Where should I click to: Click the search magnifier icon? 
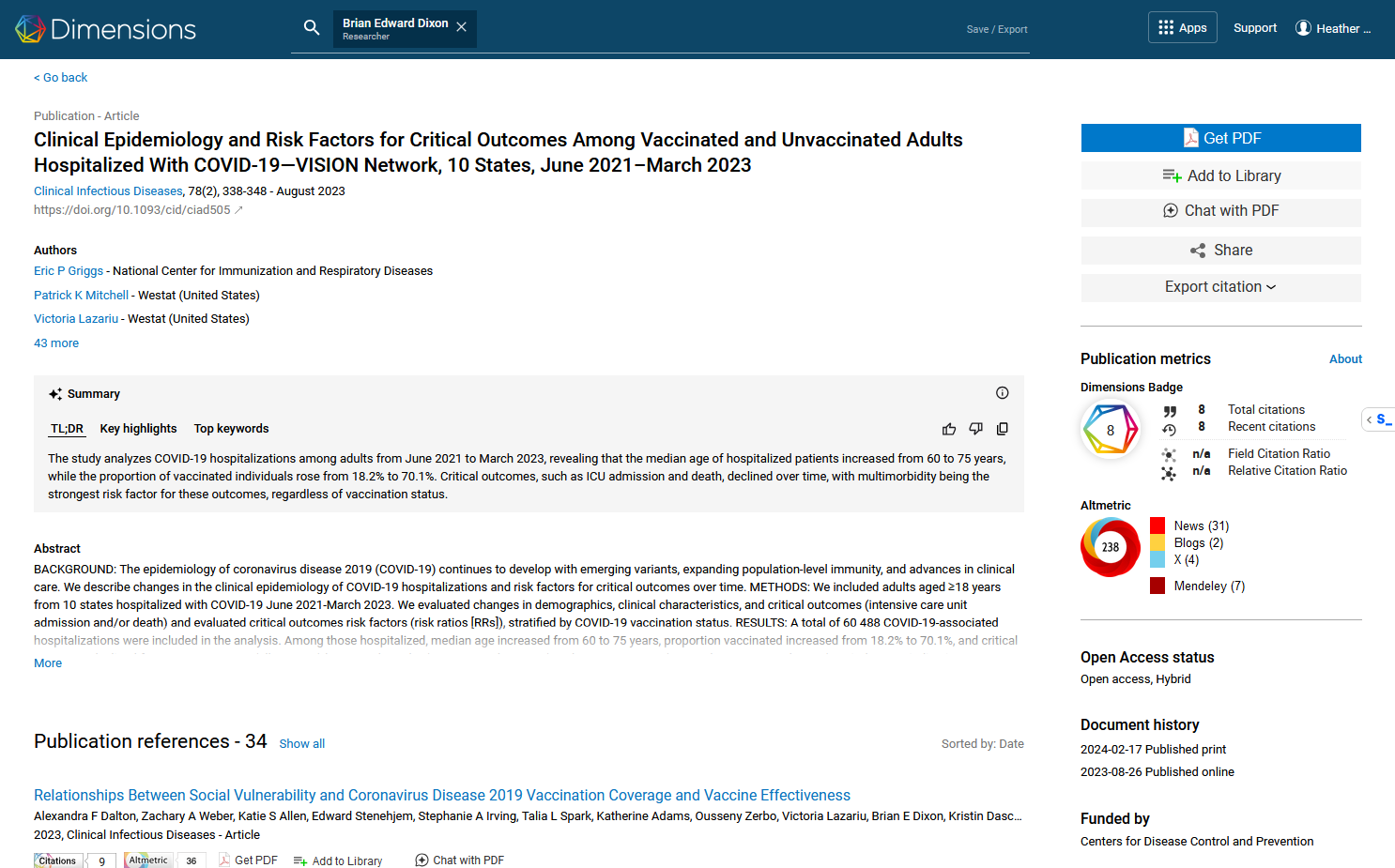312,28
